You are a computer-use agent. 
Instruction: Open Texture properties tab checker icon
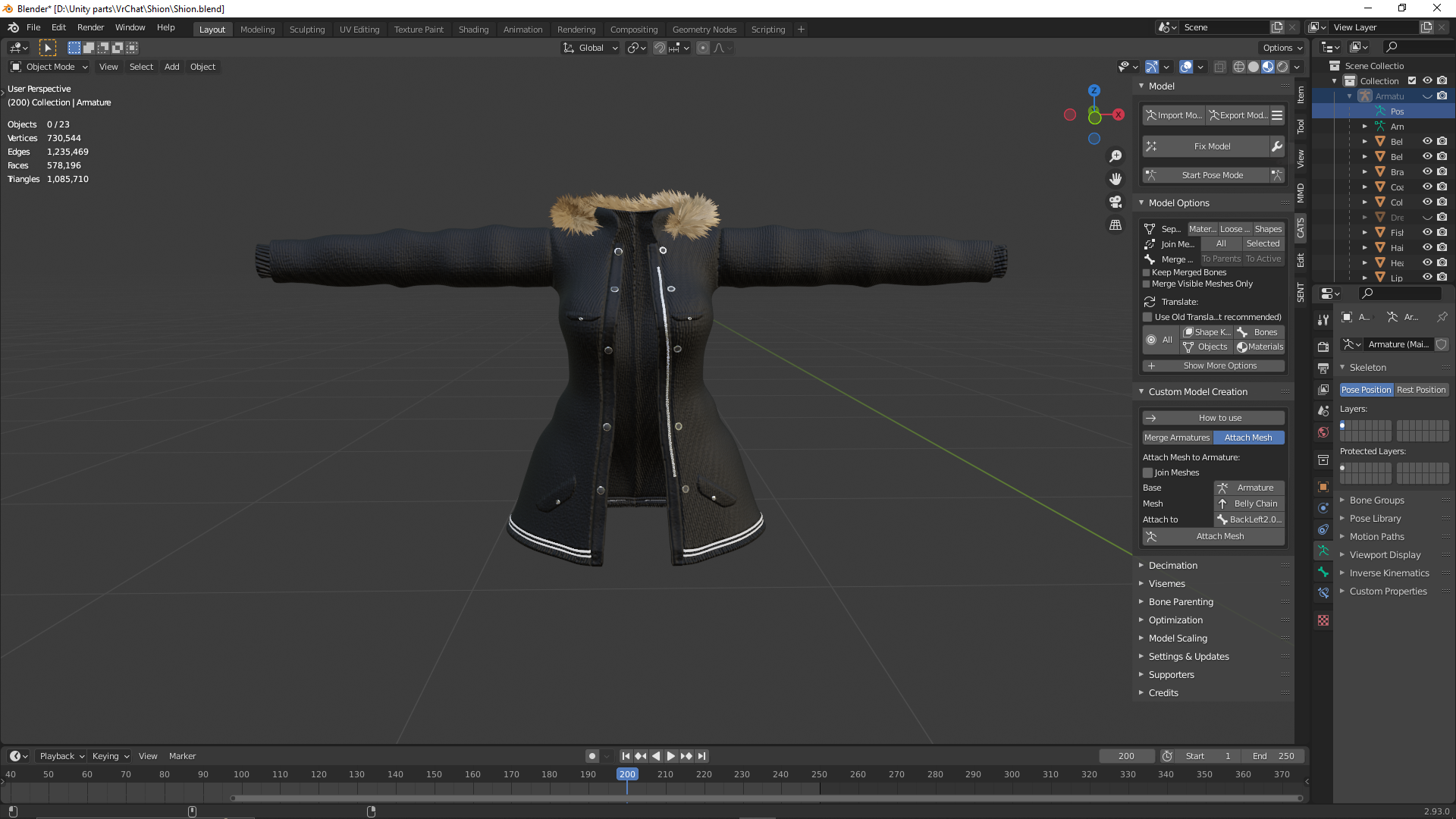tap(1323, 620)
